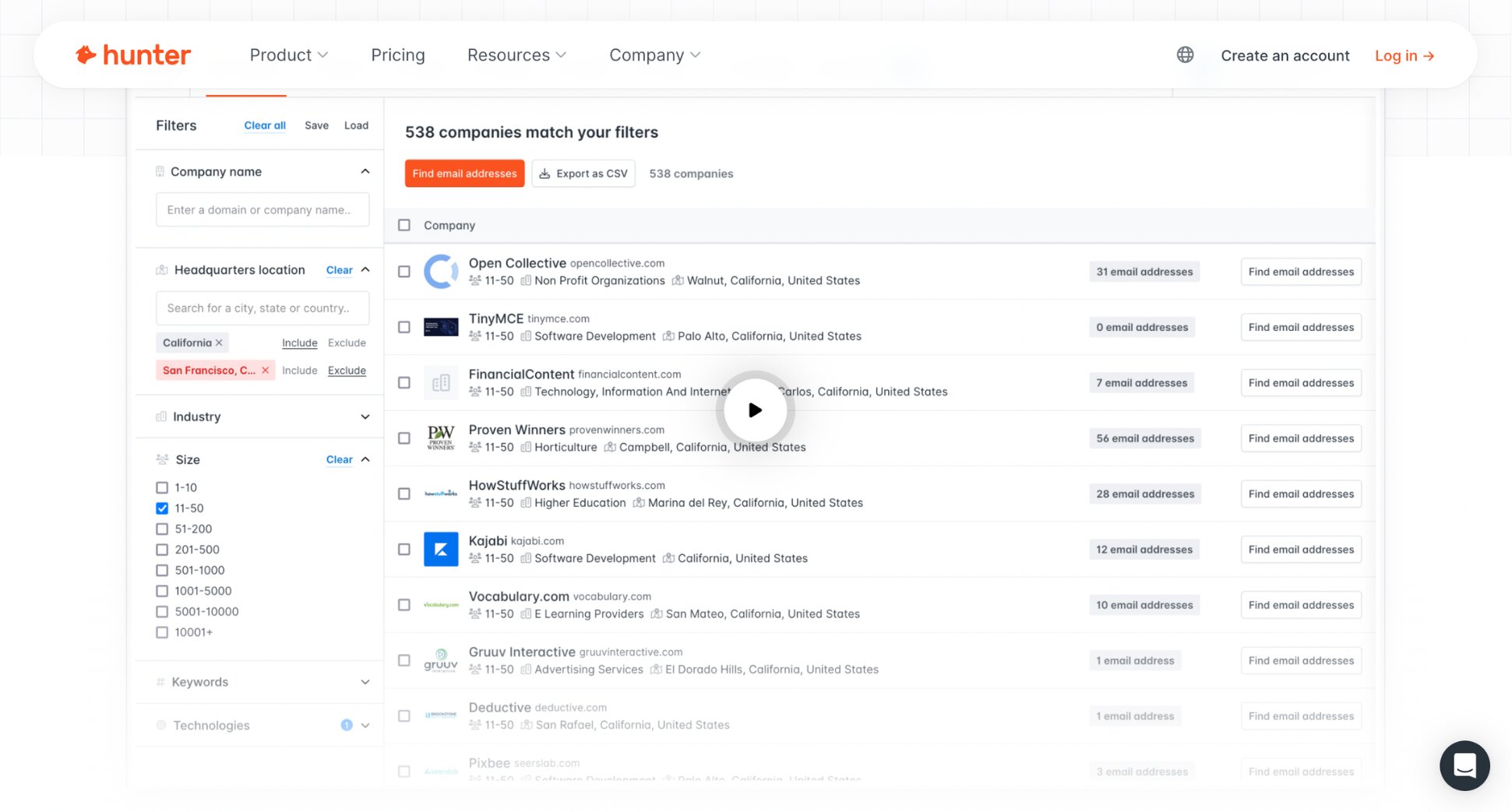Image resolution: width=1512 pixels, height=812 pixels.
Task: Expand the Technologies filter section
Action: click(365, 725)
